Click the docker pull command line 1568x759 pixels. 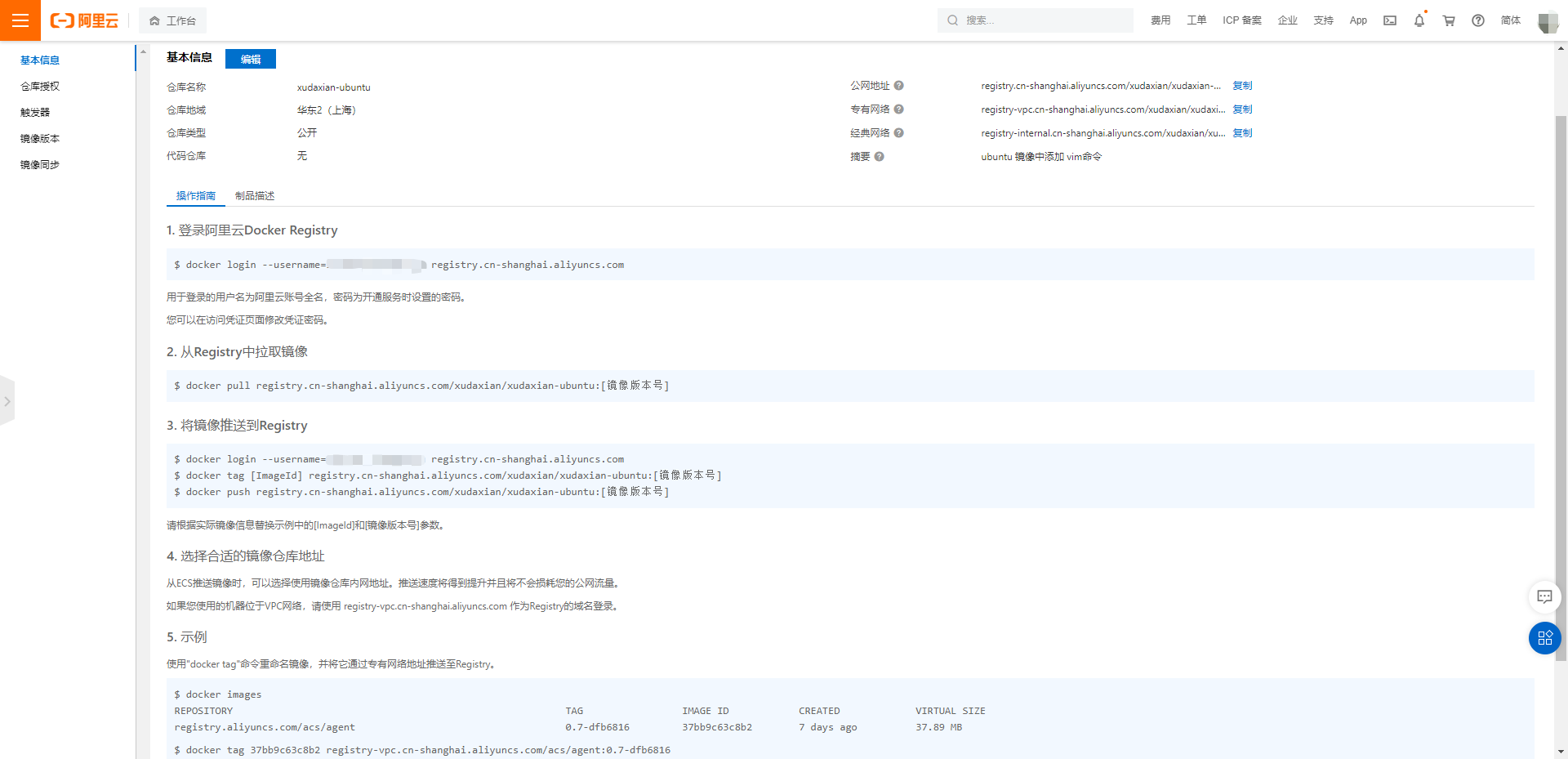[x=421, y=386]
